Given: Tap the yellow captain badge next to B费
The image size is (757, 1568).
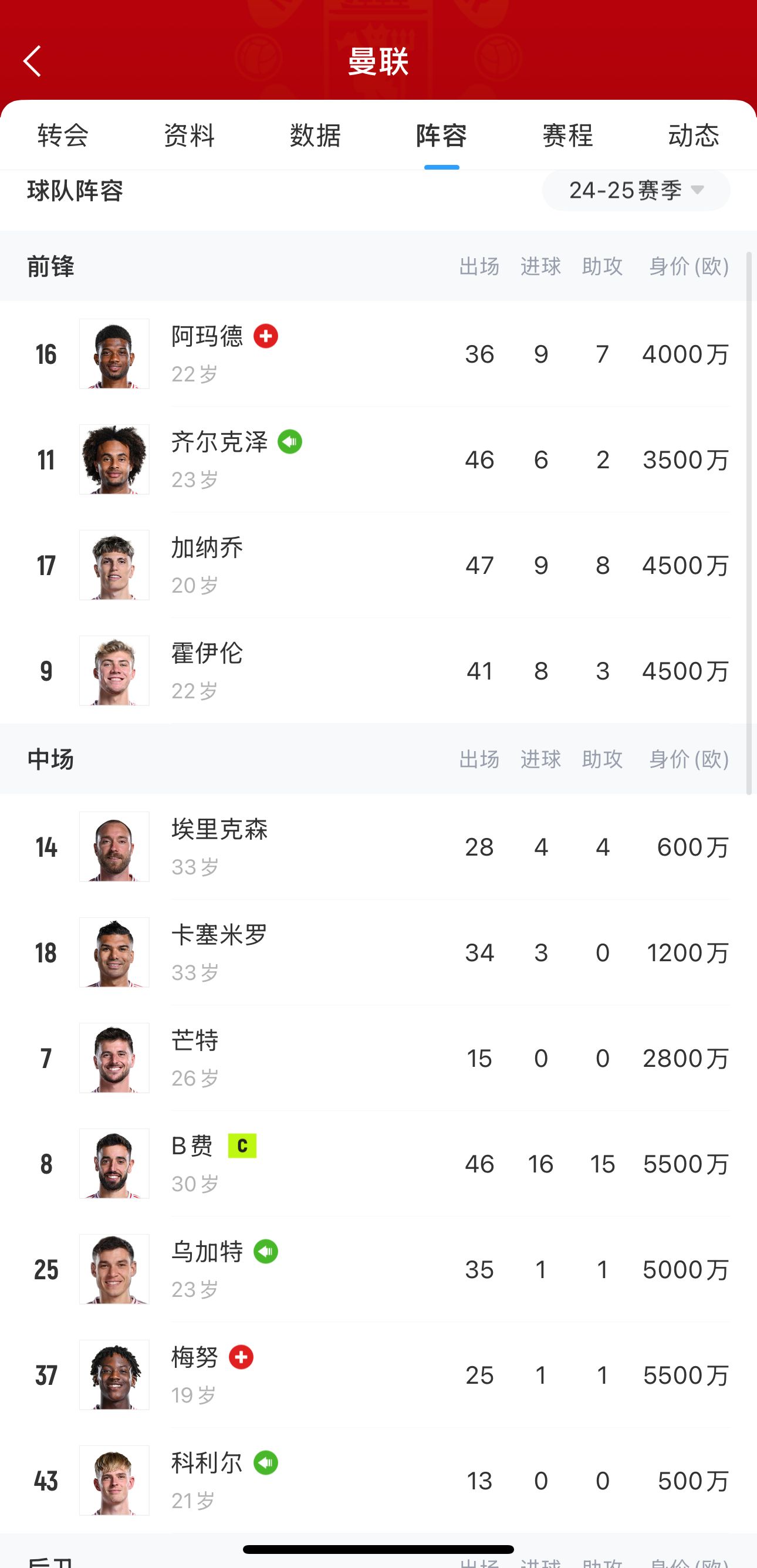Looking at the screenshot, I should pos(242,1145).
